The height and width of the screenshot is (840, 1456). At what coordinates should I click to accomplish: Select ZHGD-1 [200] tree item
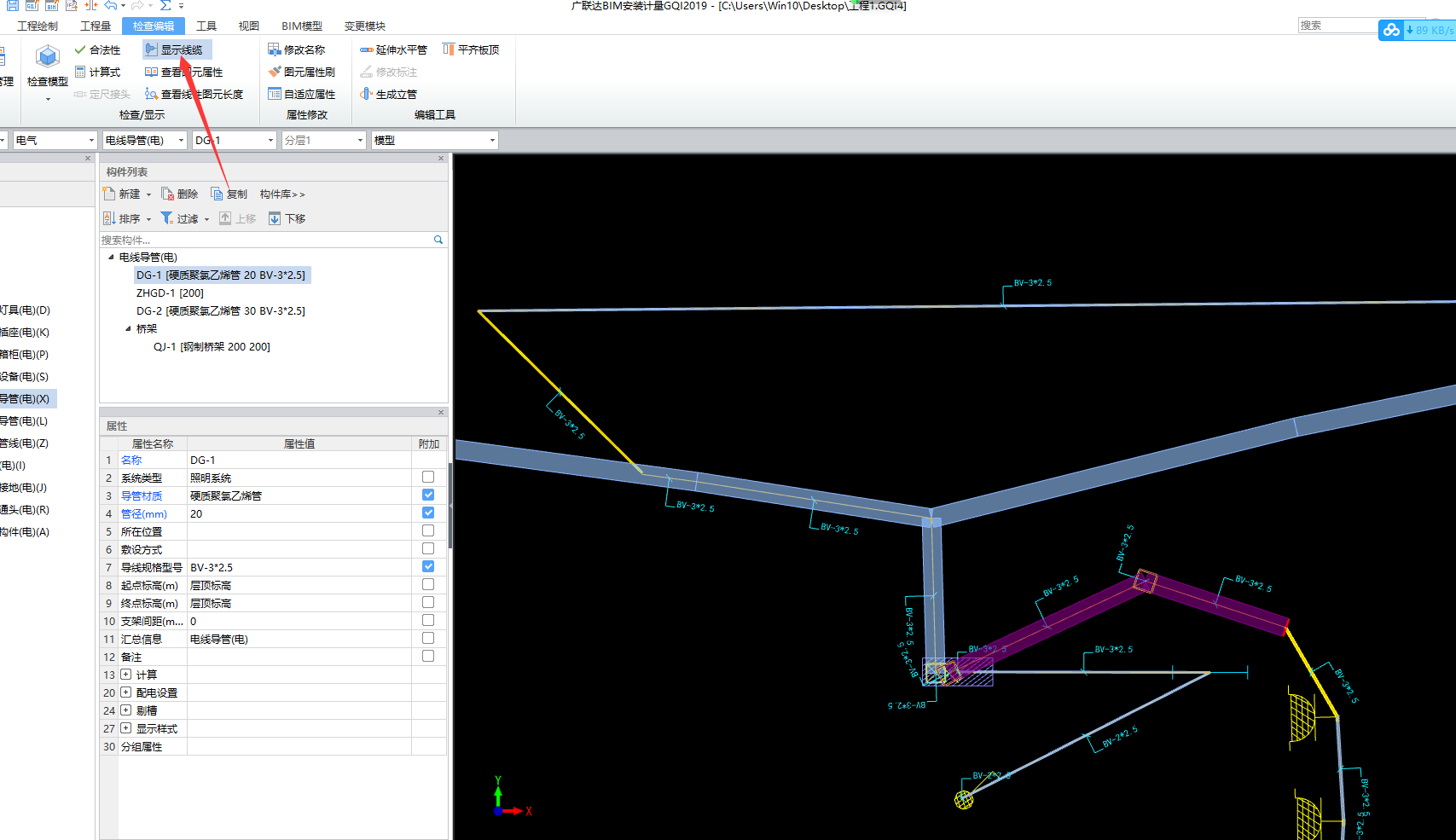pyautogui.click(x=170, y=293)
